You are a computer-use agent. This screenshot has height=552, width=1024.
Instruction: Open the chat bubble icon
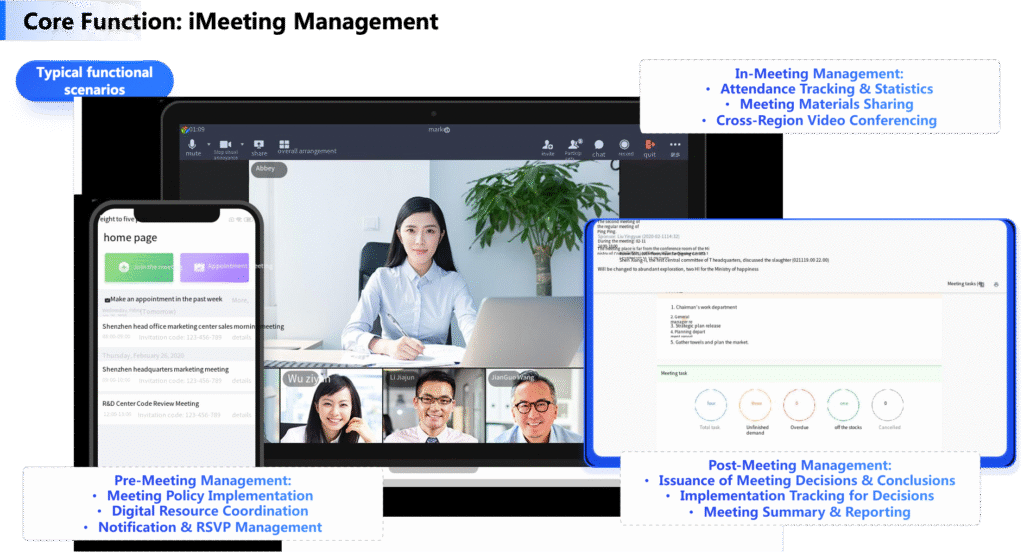click(x=598, y=144)
